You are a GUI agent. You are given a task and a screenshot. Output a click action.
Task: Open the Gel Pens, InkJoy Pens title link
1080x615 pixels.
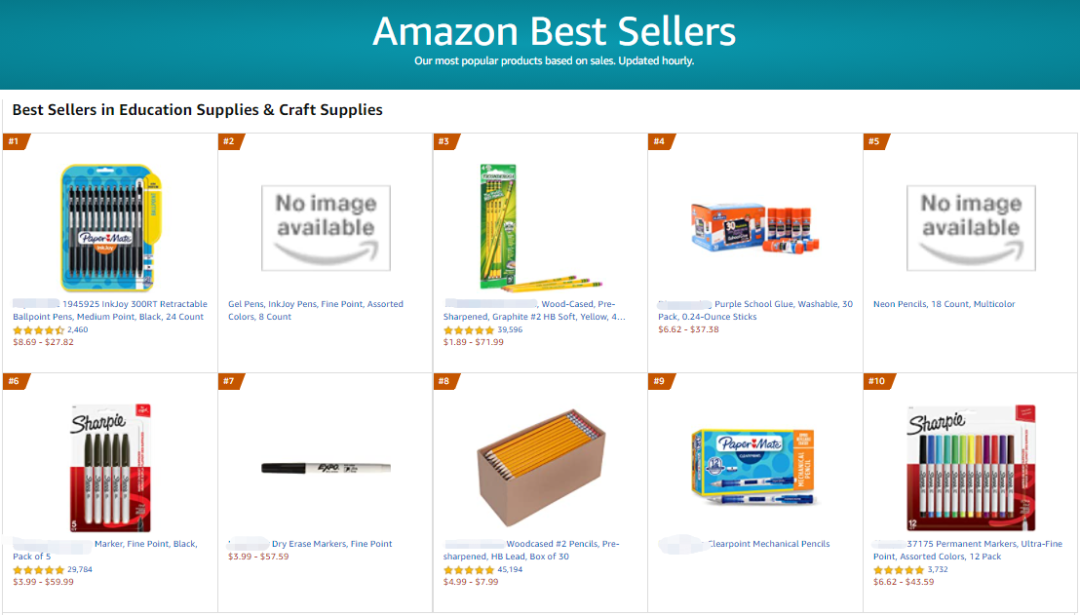[315, 310]
